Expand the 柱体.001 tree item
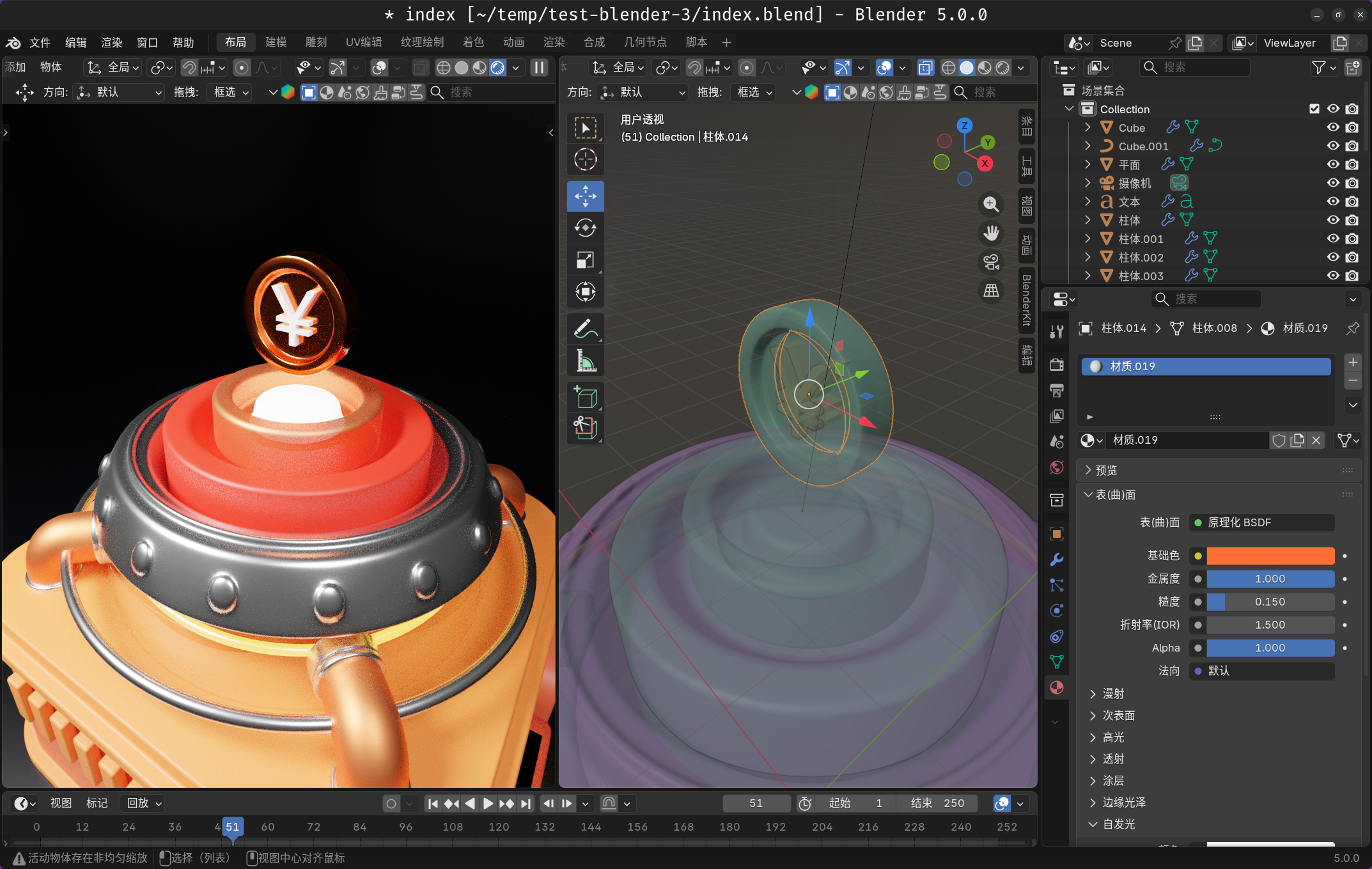 click(1087, 239)
